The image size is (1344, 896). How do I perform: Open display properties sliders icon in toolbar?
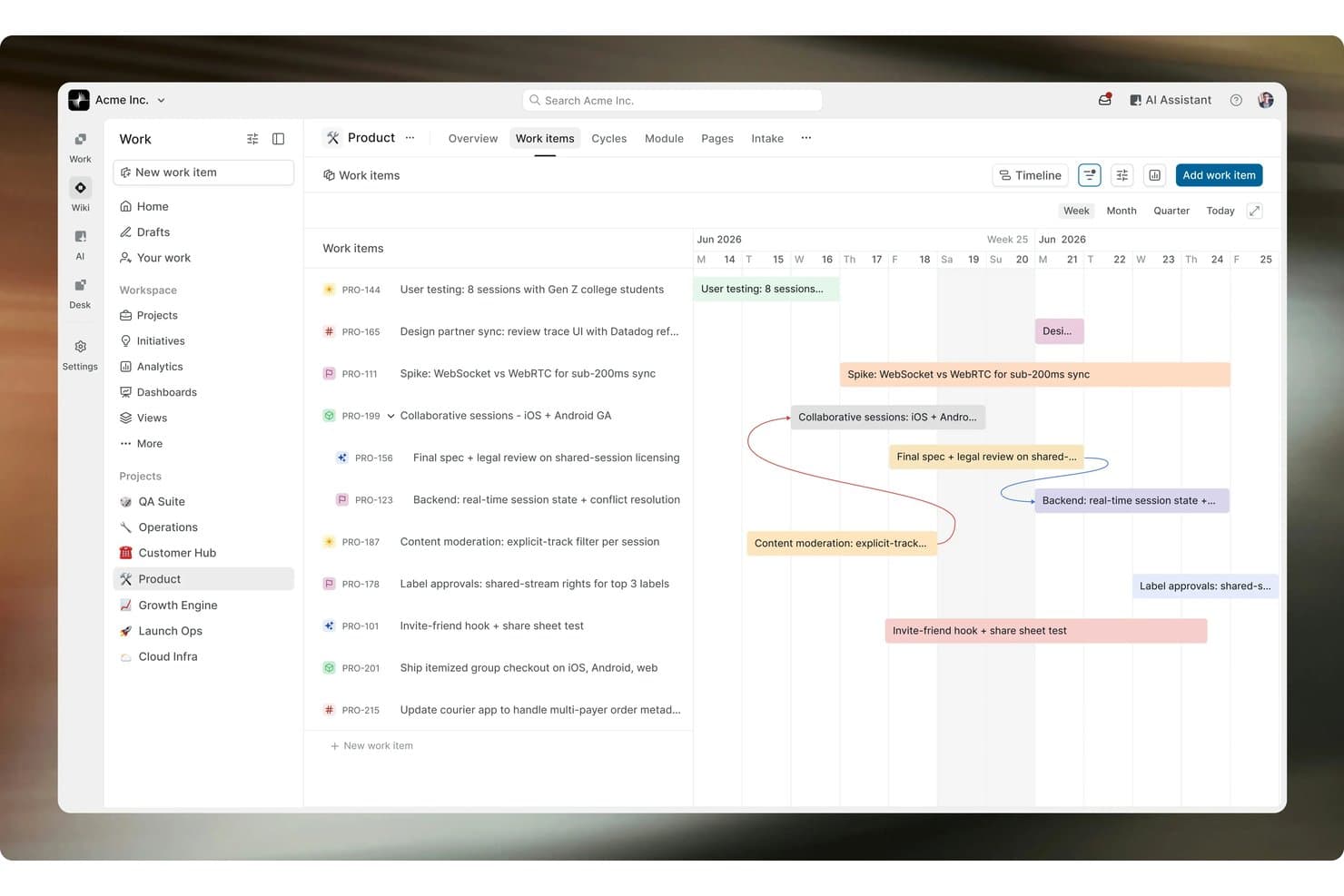click(x=1122, y=175)
